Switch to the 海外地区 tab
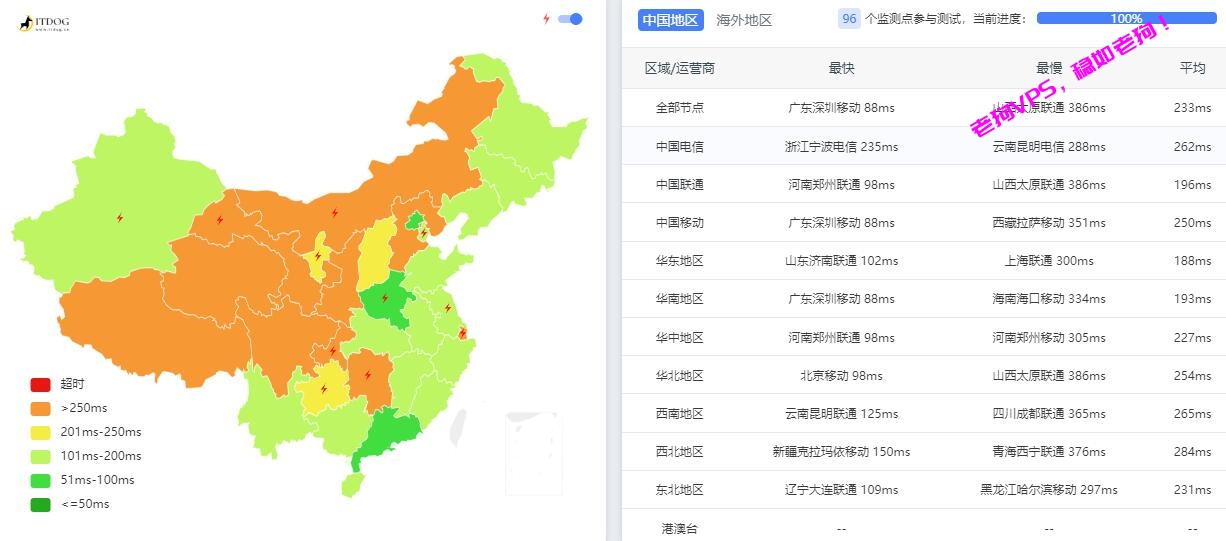Screen dimensions: 1226x541 click(744, 20)
